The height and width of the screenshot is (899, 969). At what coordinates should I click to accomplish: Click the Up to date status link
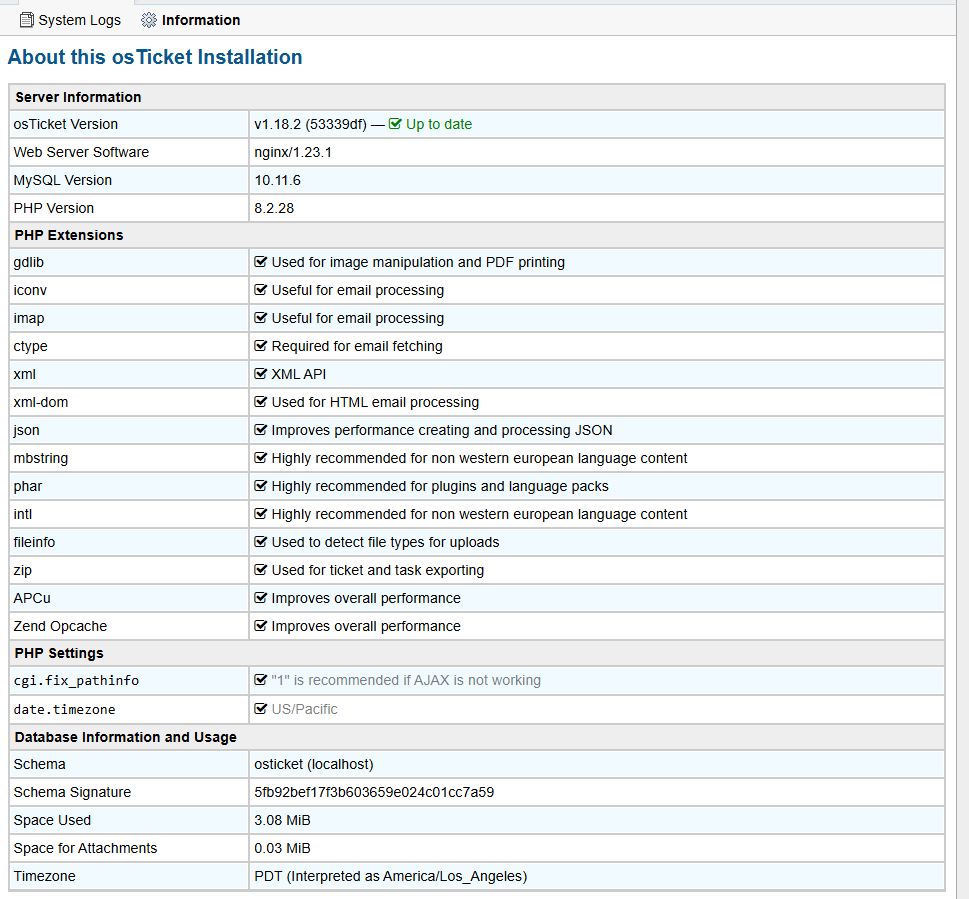439,124
